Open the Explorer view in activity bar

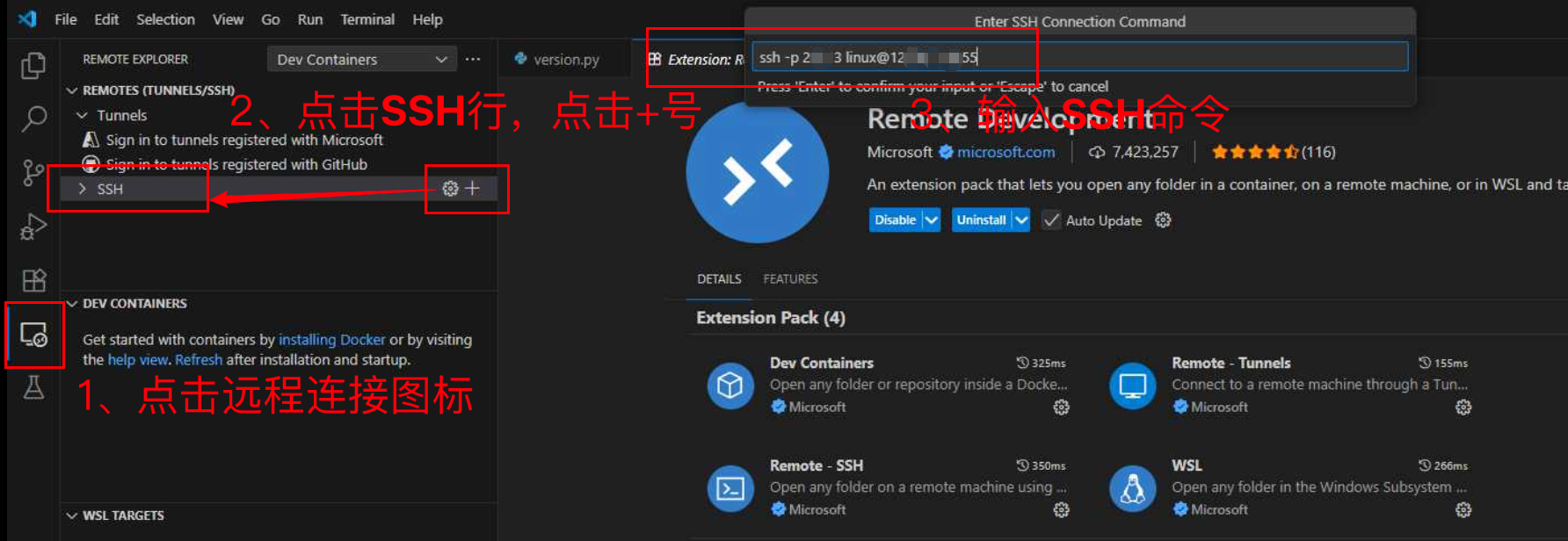33,66
